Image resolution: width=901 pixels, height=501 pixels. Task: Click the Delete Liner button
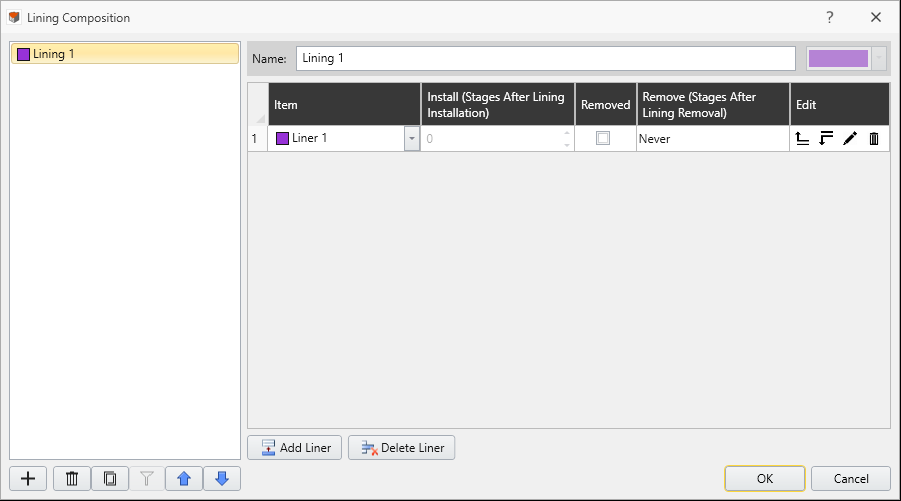tap(402, 448)
